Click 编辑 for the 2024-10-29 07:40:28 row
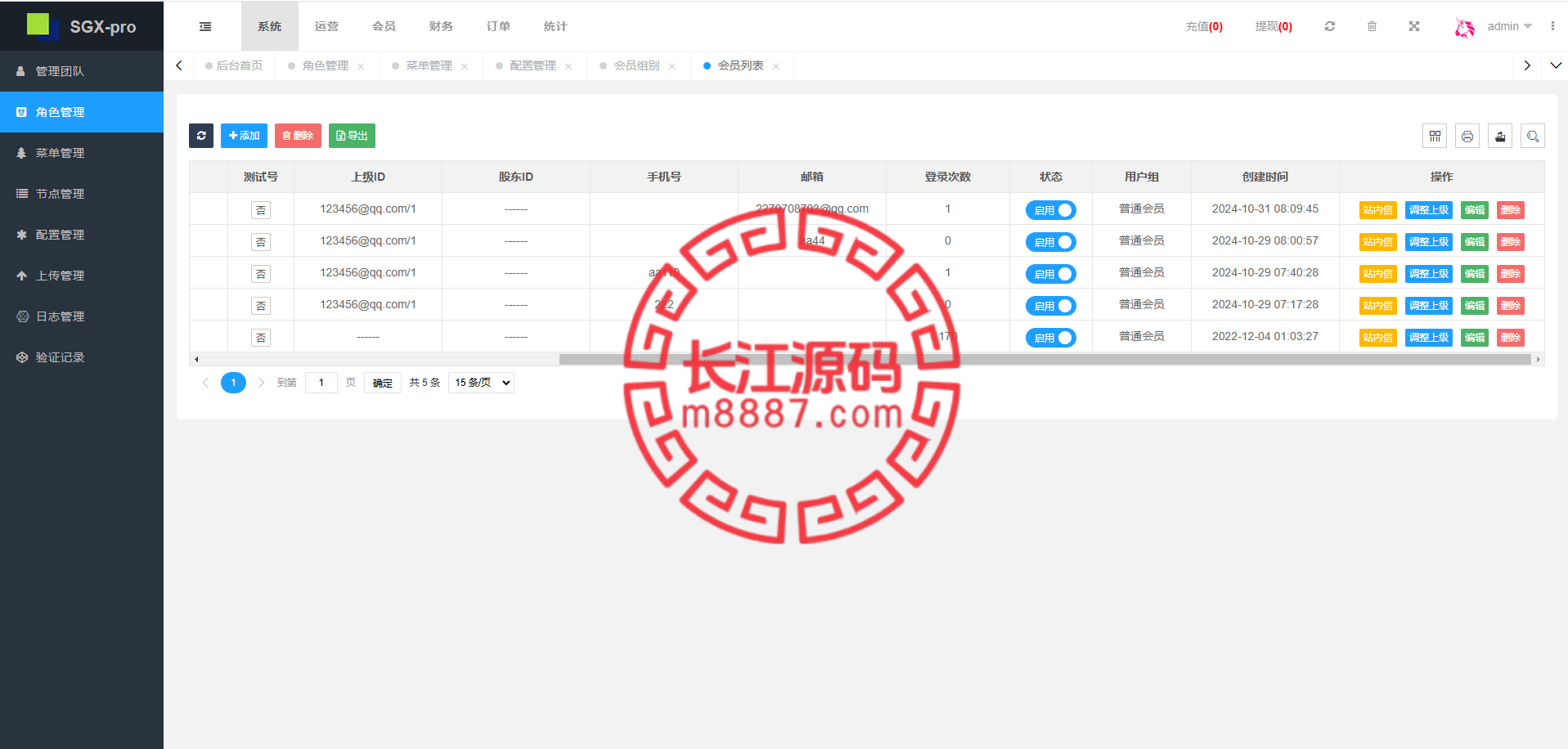Image resolution: width=1568 pixels, height=749 pixels. click(x=1475, y=274)
